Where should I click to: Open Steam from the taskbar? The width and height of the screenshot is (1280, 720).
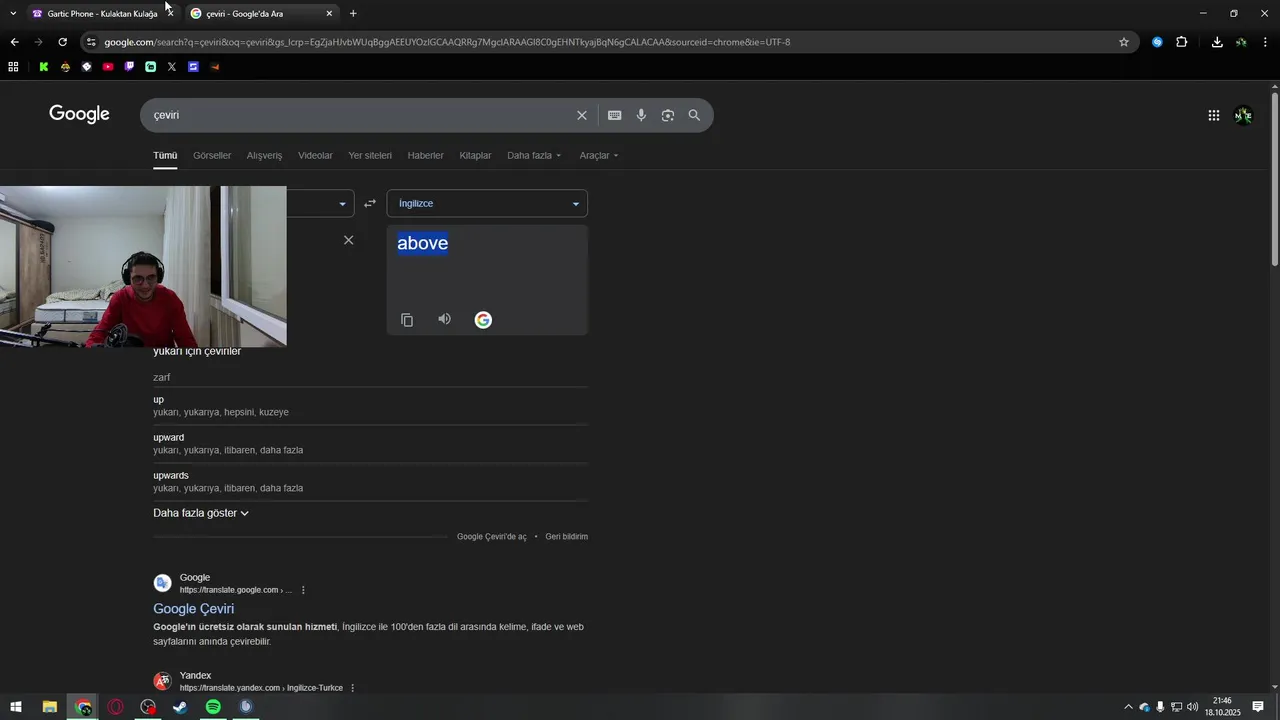pyautogui.click(x=180, y=707)
